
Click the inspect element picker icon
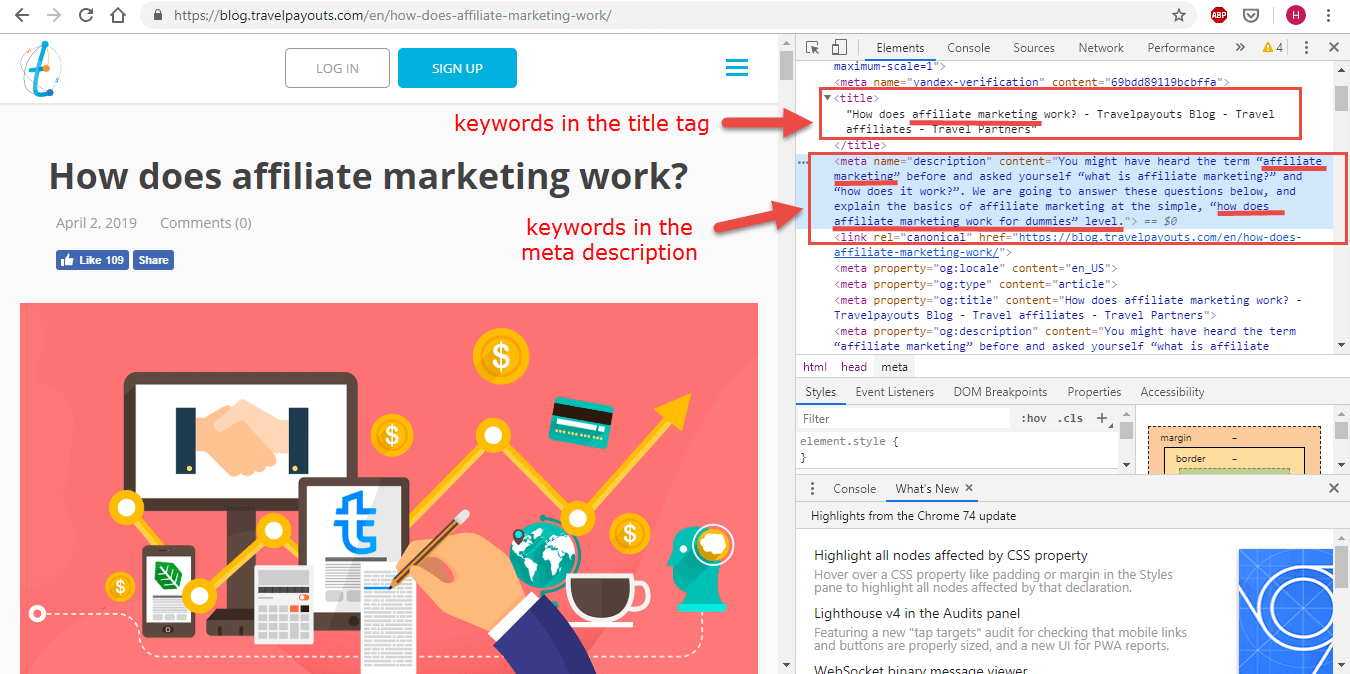(813, 47)
